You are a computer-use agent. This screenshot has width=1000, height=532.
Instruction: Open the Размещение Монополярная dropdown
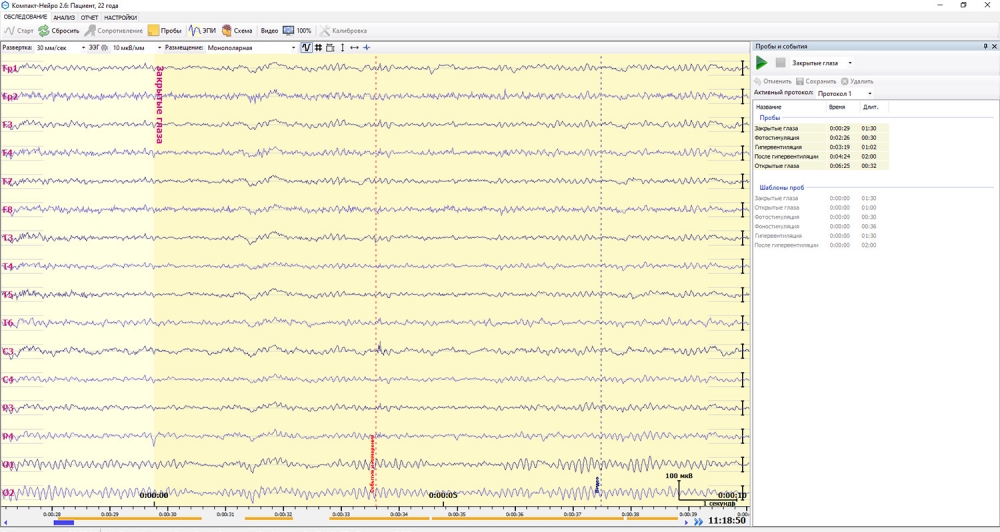point(293,48)
